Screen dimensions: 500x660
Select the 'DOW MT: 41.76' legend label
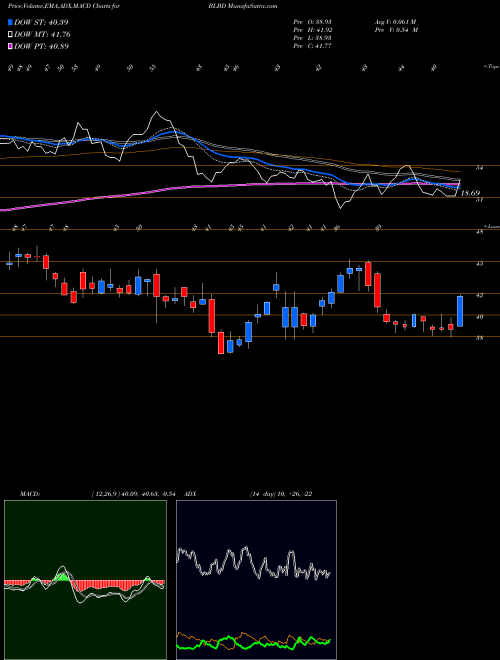coord(42,35)
